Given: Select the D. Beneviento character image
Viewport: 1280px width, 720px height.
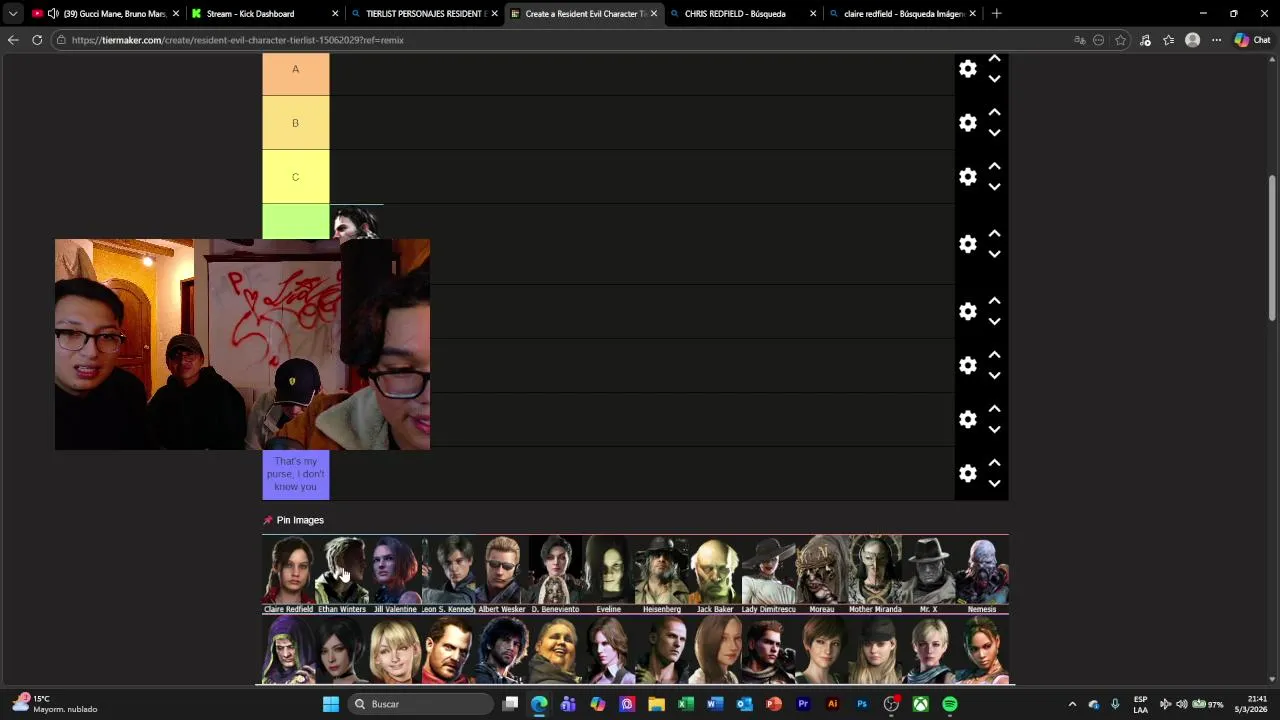Looking at the screenshot, I should [555, 575].
